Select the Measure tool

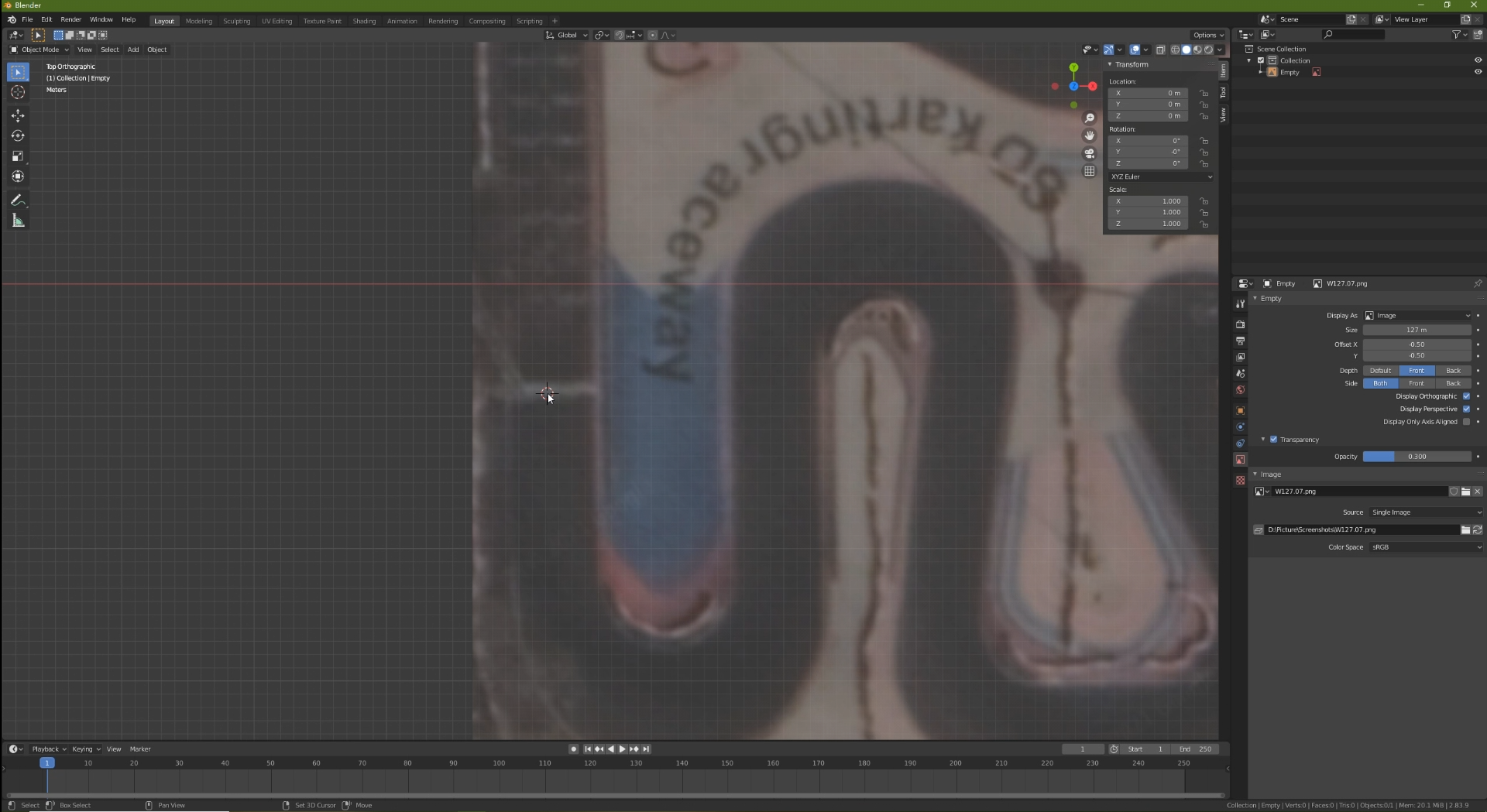point(18,221)
